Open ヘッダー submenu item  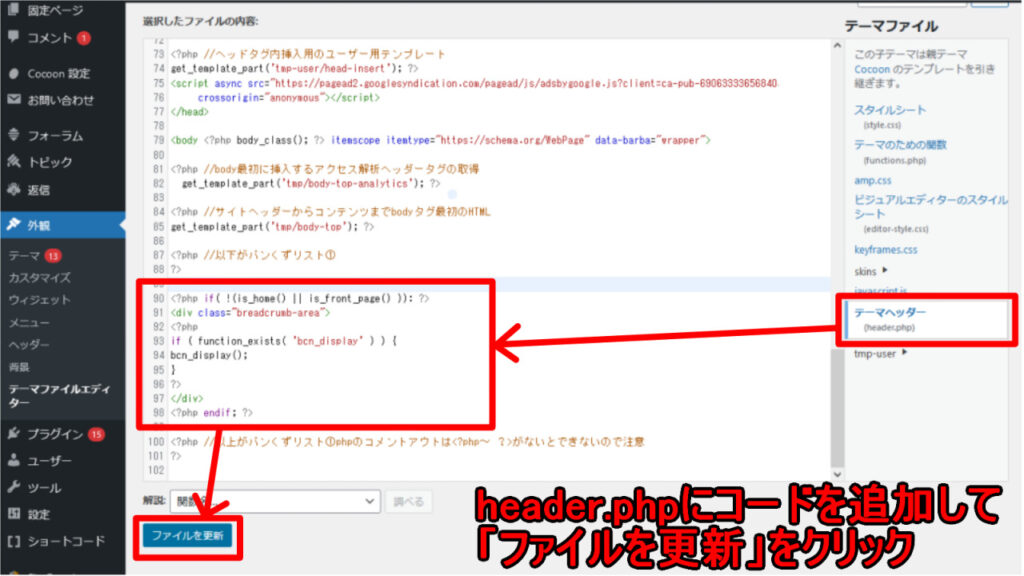[x=29, y=345]
